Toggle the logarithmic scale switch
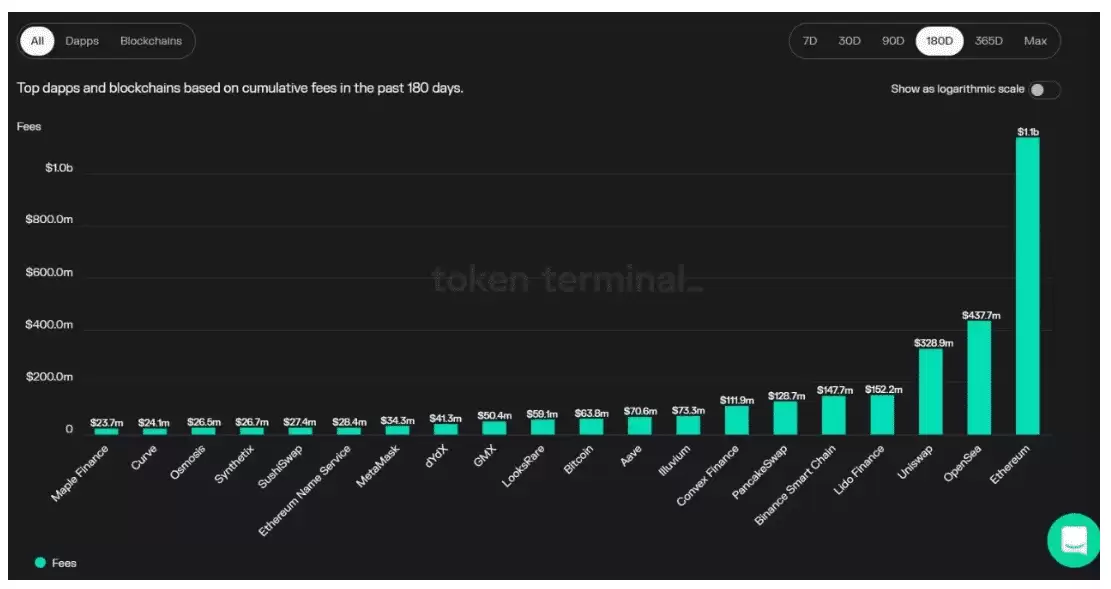 click(x=1044, y=90)
